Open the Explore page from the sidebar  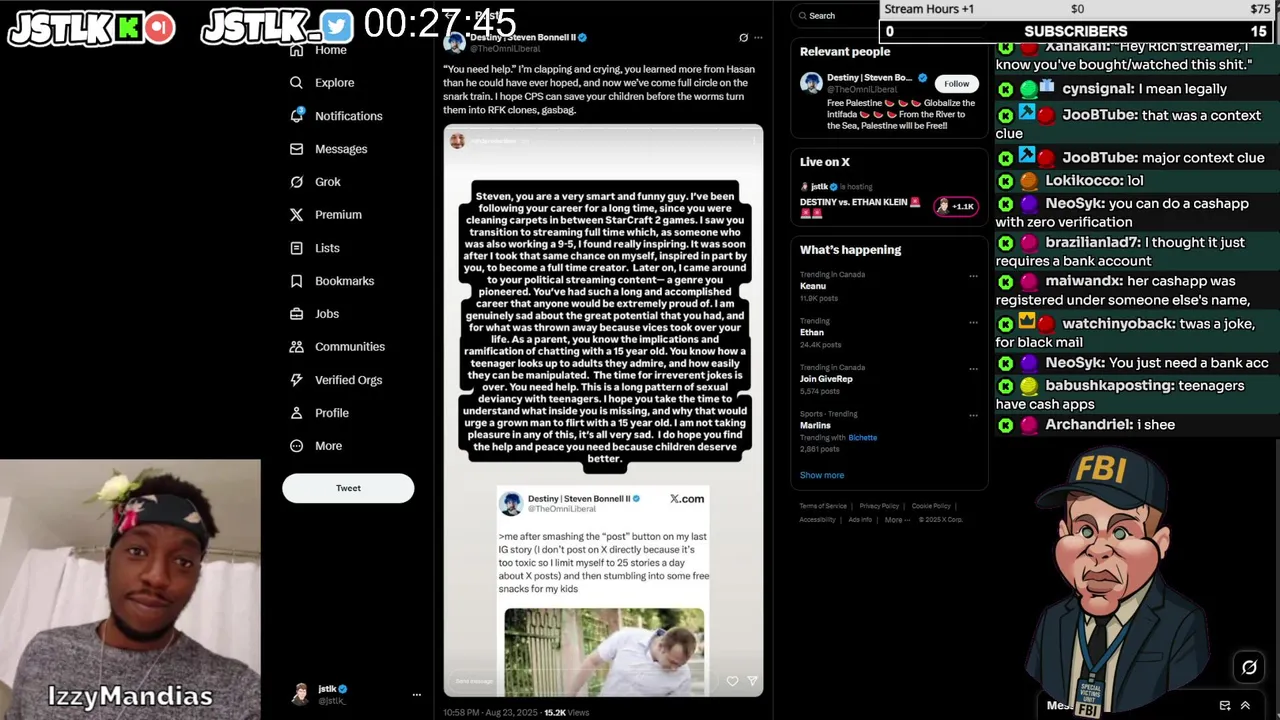pos(322,83)
